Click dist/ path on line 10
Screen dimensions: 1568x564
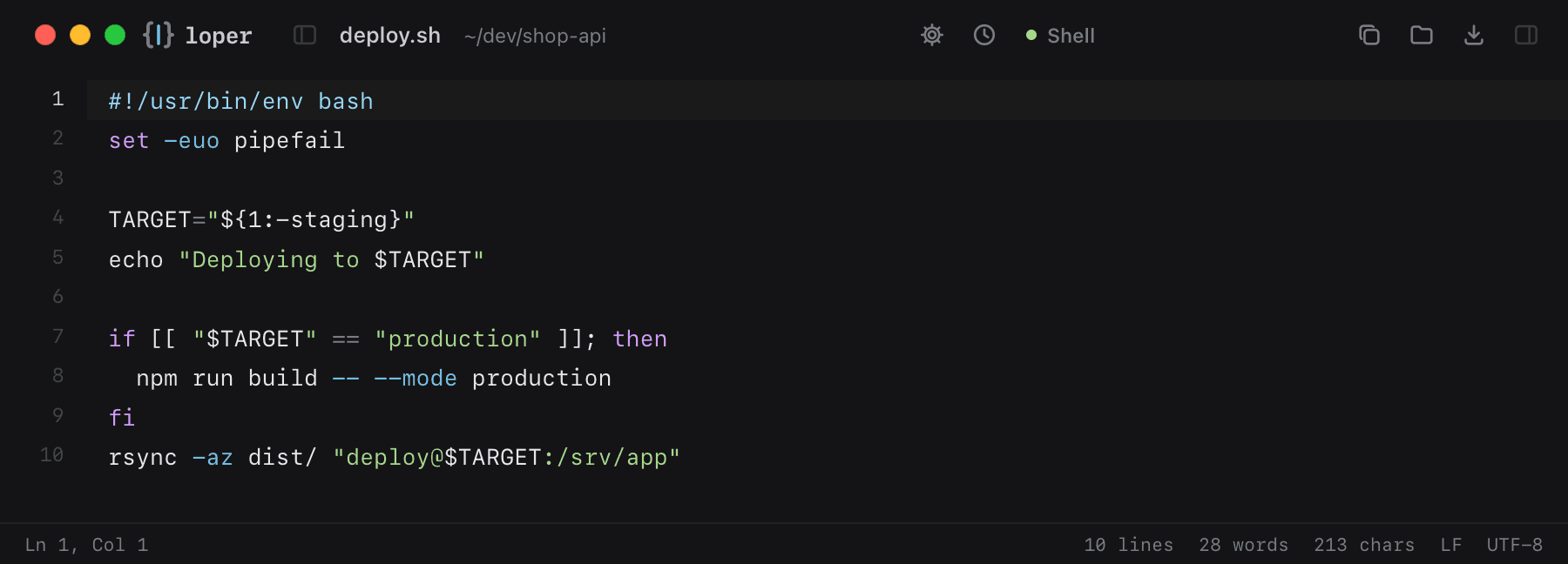(x=282, y=457)
